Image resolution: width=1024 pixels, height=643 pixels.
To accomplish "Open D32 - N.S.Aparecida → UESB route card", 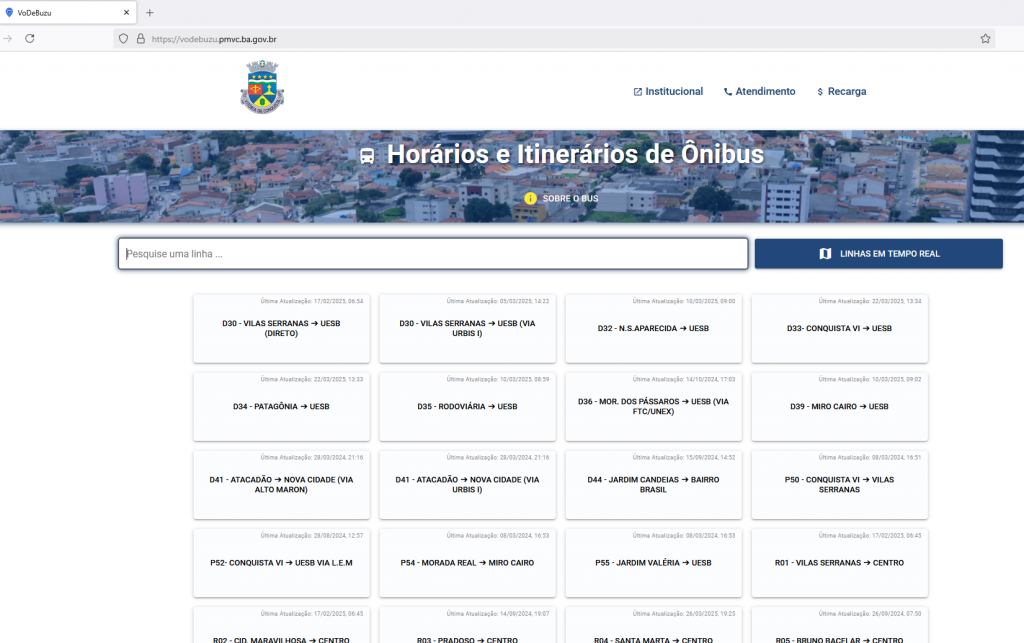I will click(653, 328).
